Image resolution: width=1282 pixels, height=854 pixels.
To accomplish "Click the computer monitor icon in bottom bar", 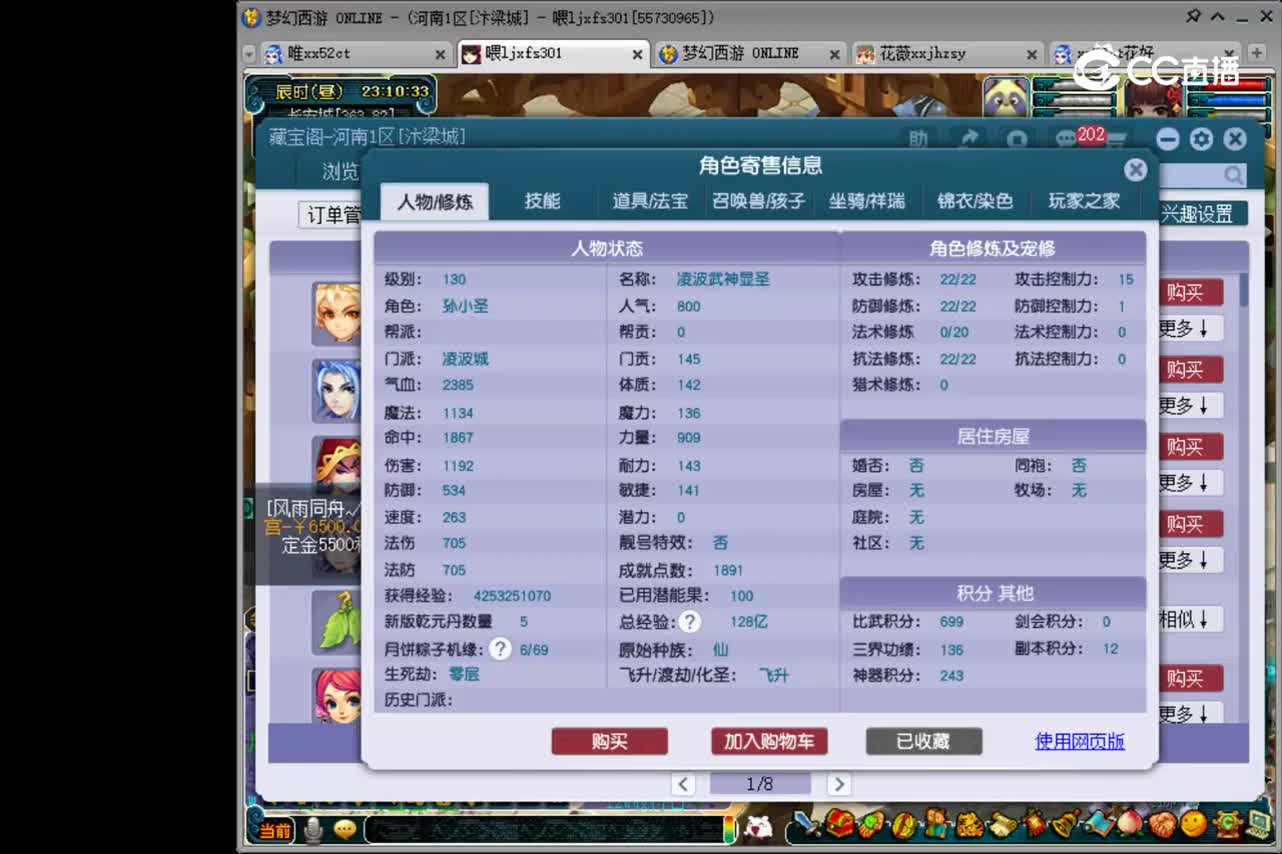I will 1257,824.
